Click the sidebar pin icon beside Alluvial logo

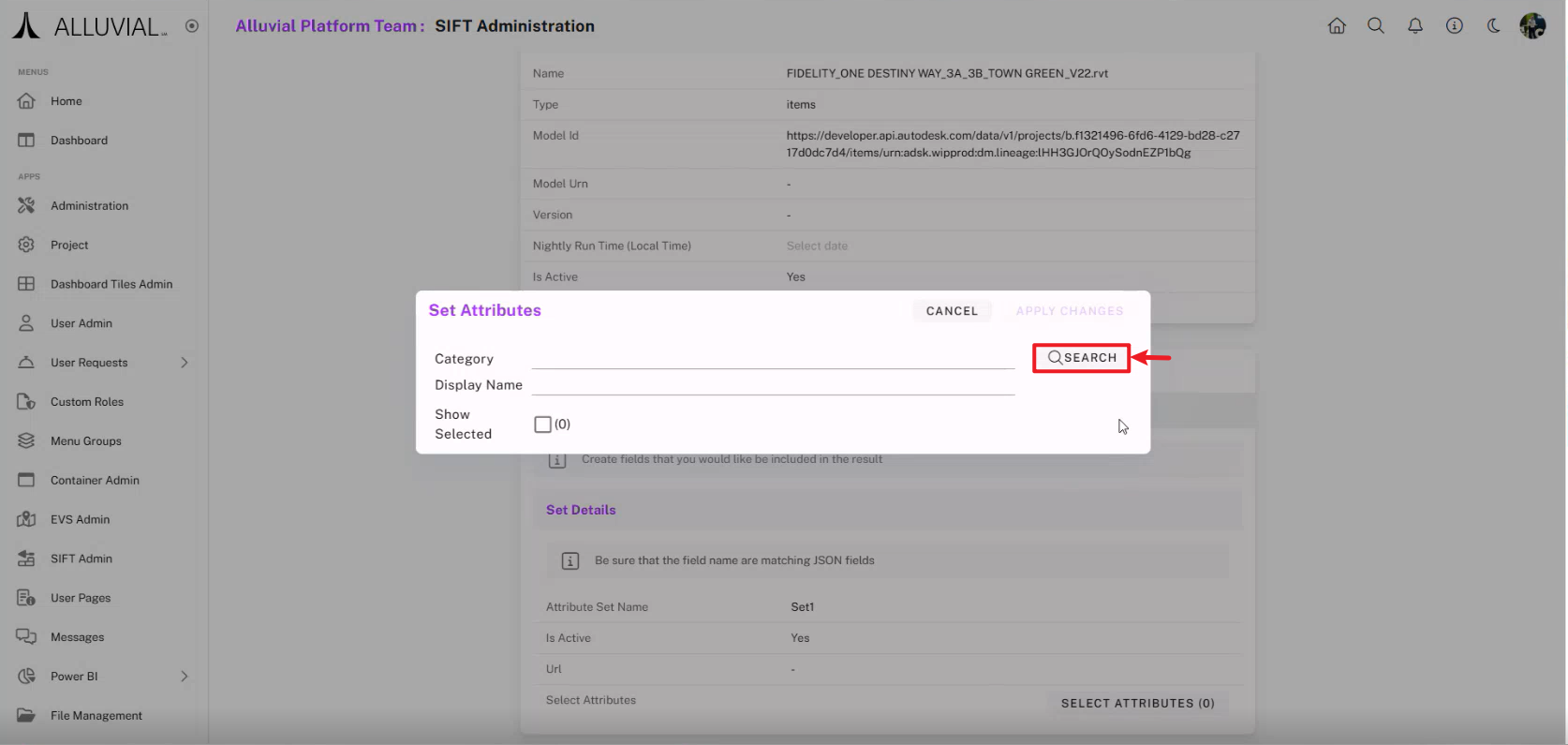coord(192,26)
